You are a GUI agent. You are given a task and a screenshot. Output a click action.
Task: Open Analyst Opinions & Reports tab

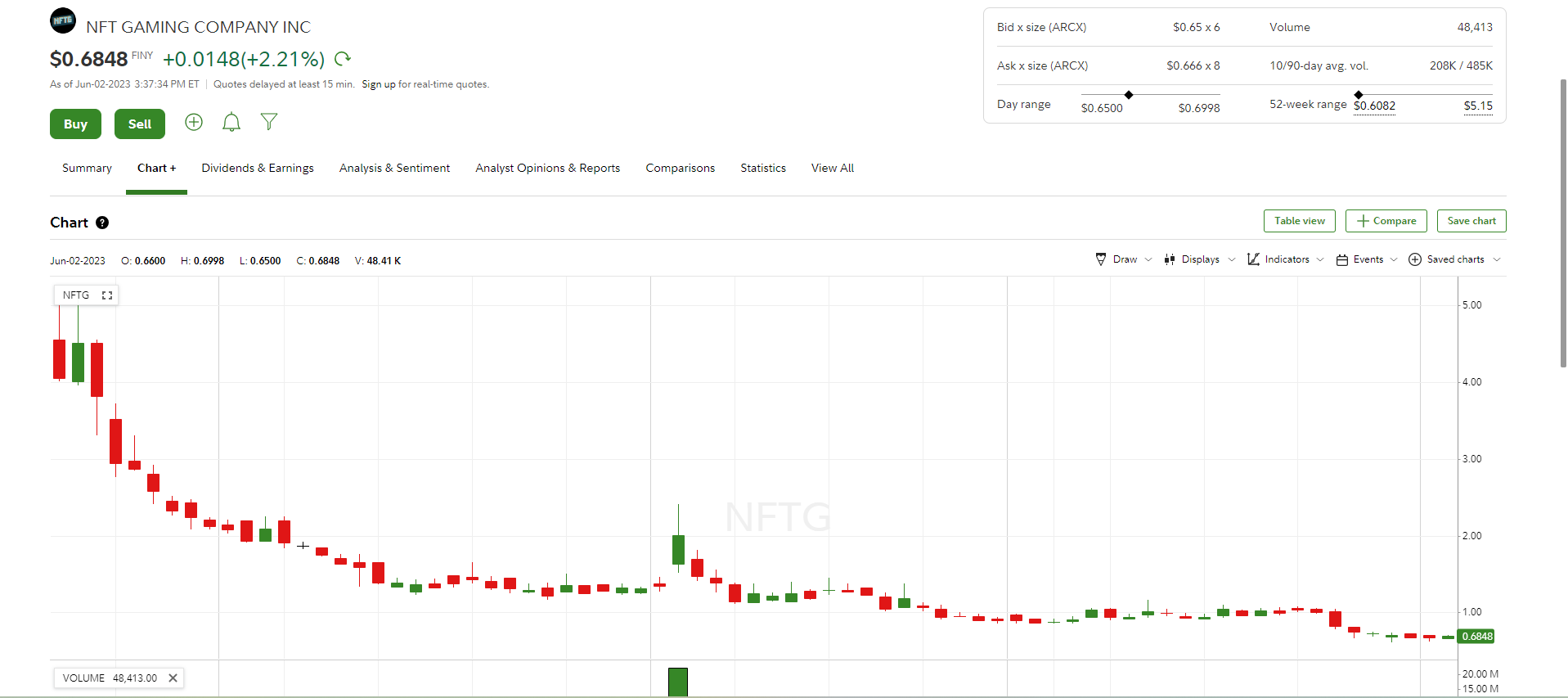[x=548, y=168]
